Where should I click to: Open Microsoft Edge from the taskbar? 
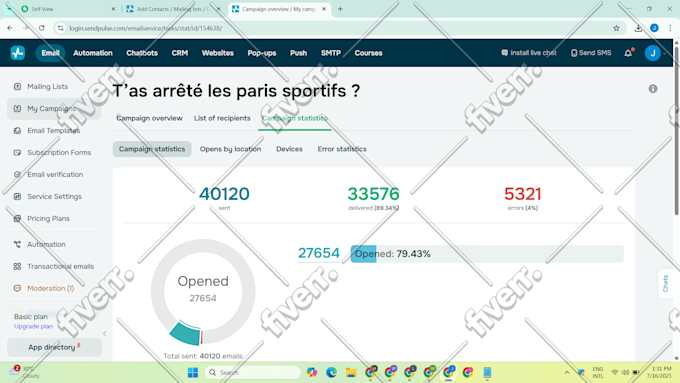coord(331,373)
